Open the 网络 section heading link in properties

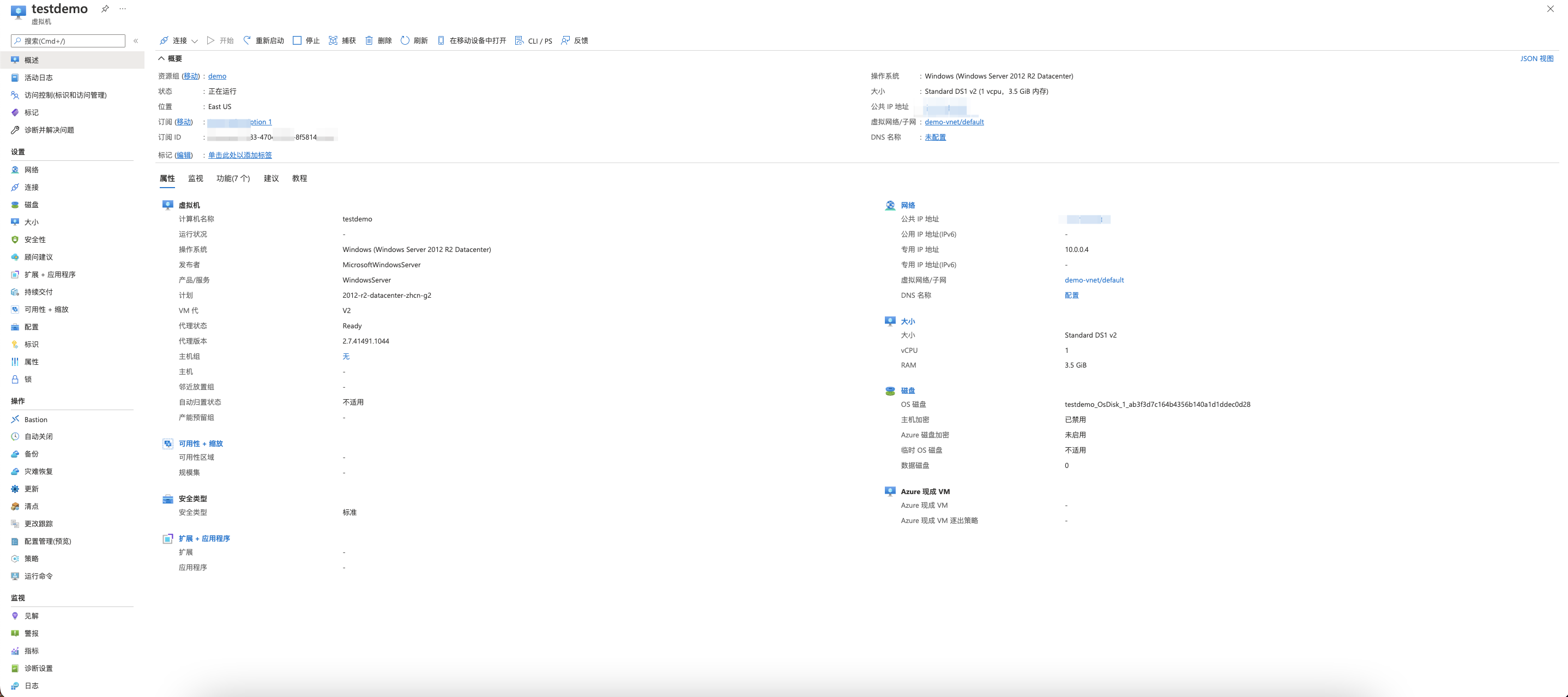(x=908, y=205)
